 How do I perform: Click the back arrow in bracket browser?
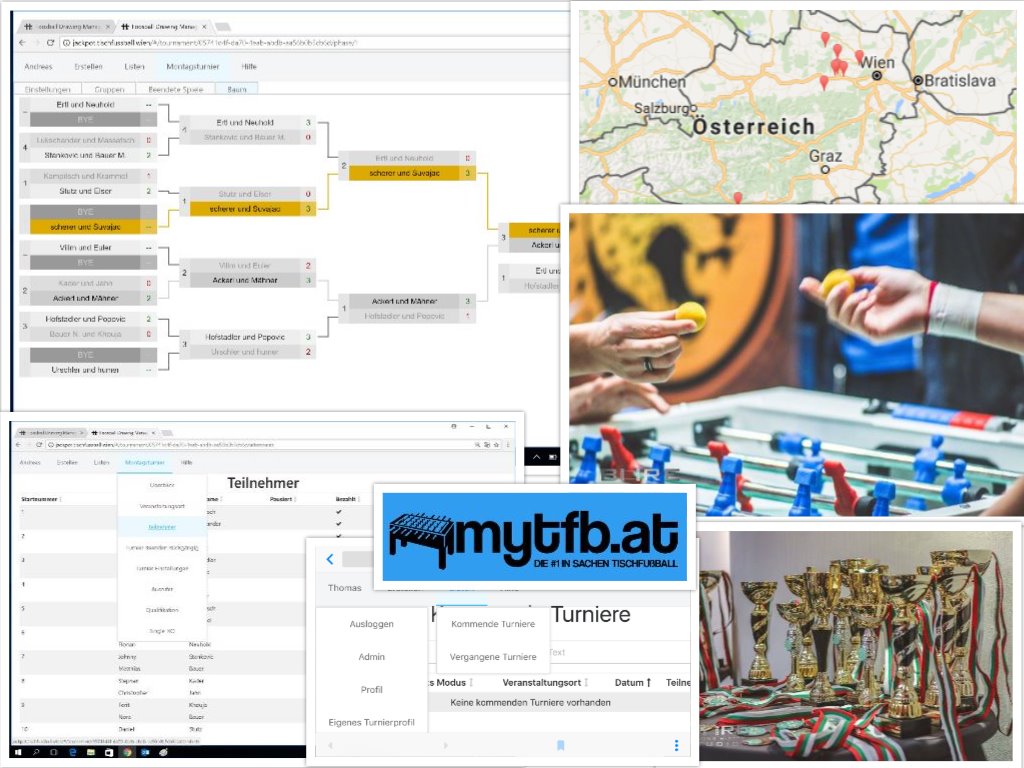[23, 42]
